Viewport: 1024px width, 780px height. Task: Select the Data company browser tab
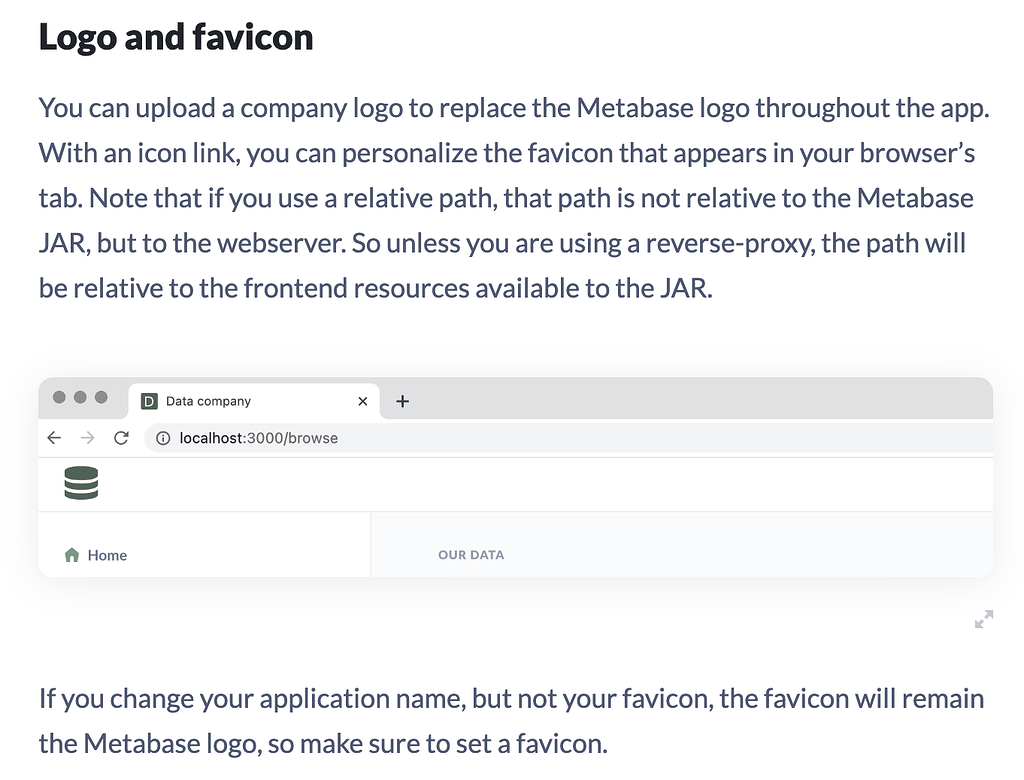click(254, 401)
